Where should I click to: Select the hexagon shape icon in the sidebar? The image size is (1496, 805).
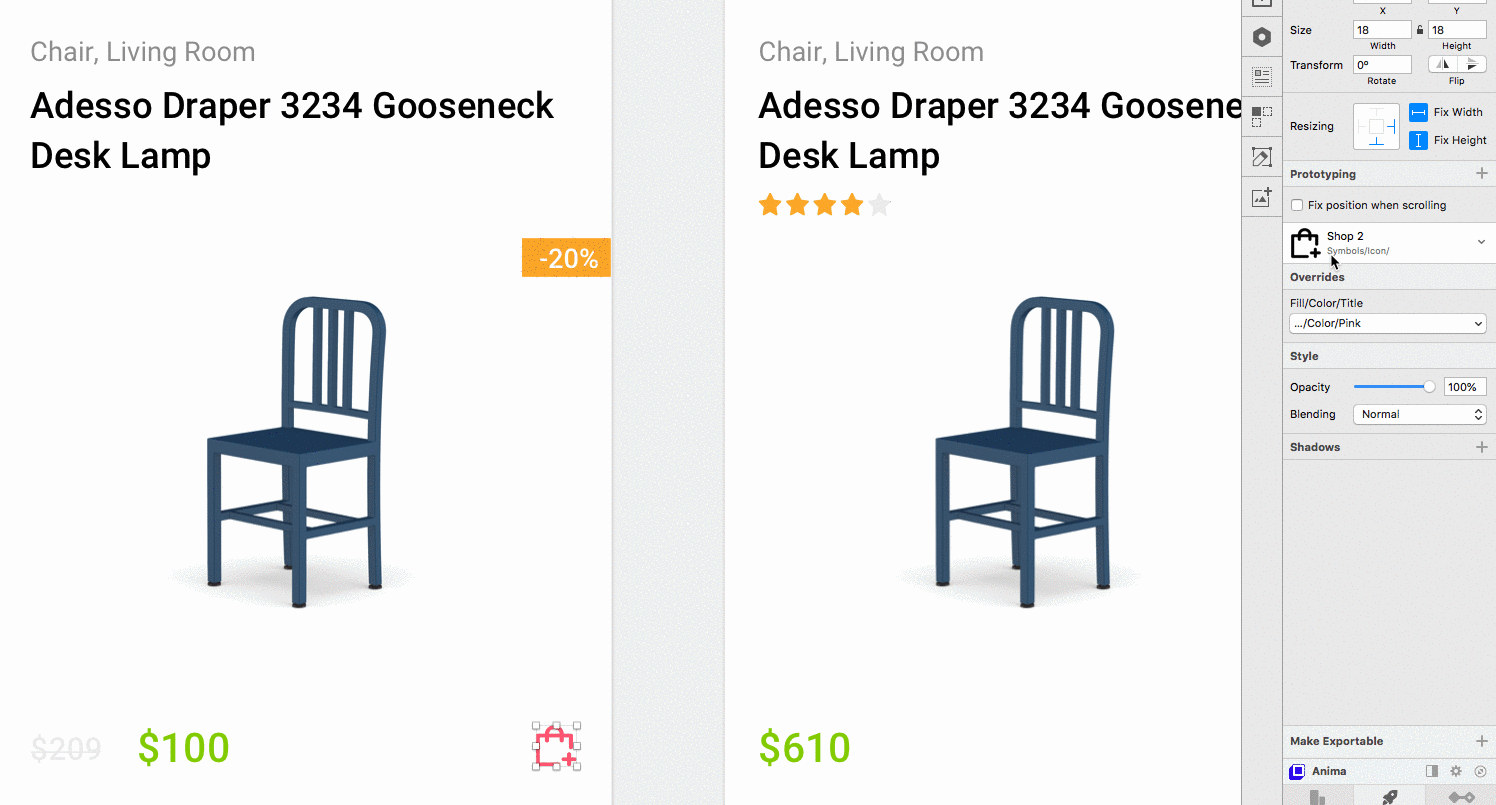coord(1261,36)
